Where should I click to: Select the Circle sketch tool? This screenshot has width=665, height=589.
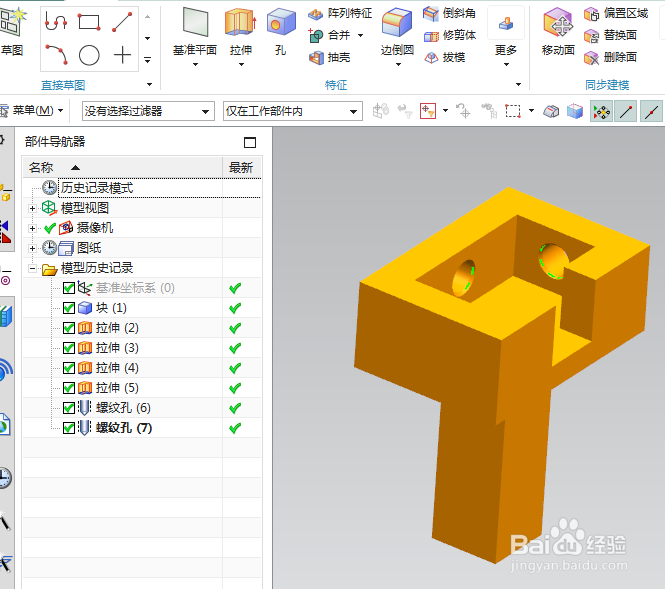pos(89,55)
